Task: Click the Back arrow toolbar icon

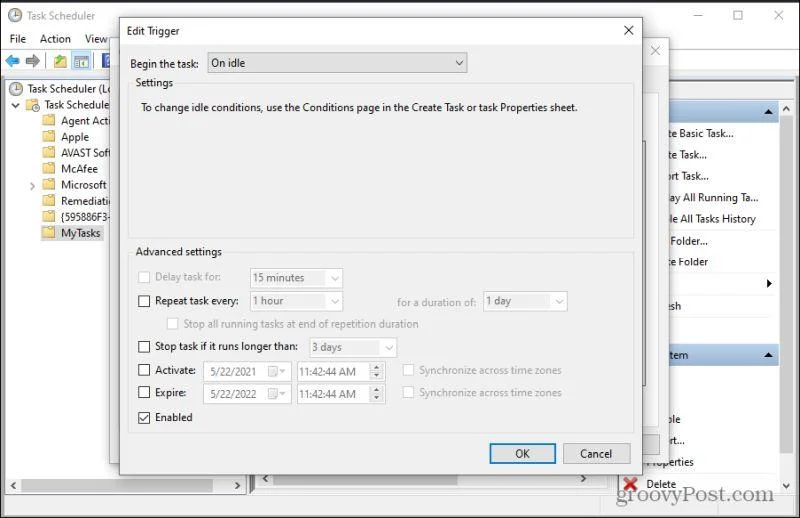Action: pyautogui.click(x=13, y=61)
